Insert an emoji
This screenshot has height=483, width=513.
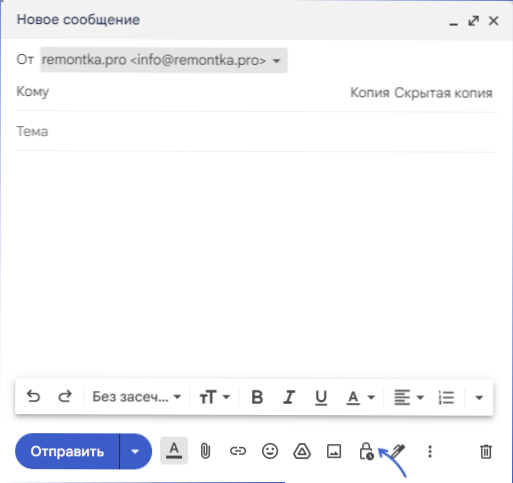click(270, 451)
